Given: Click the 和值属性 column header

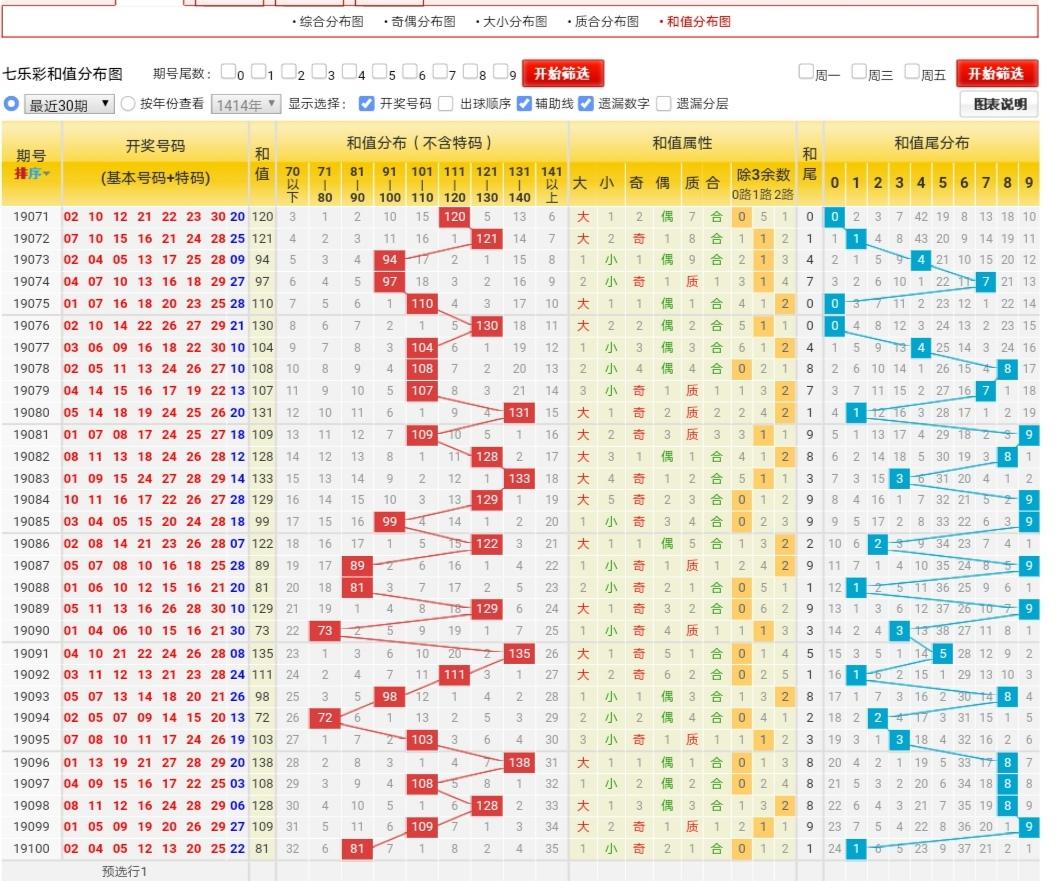Looking at the screenshot, I should pyautogui.click(x=682, y=143).
